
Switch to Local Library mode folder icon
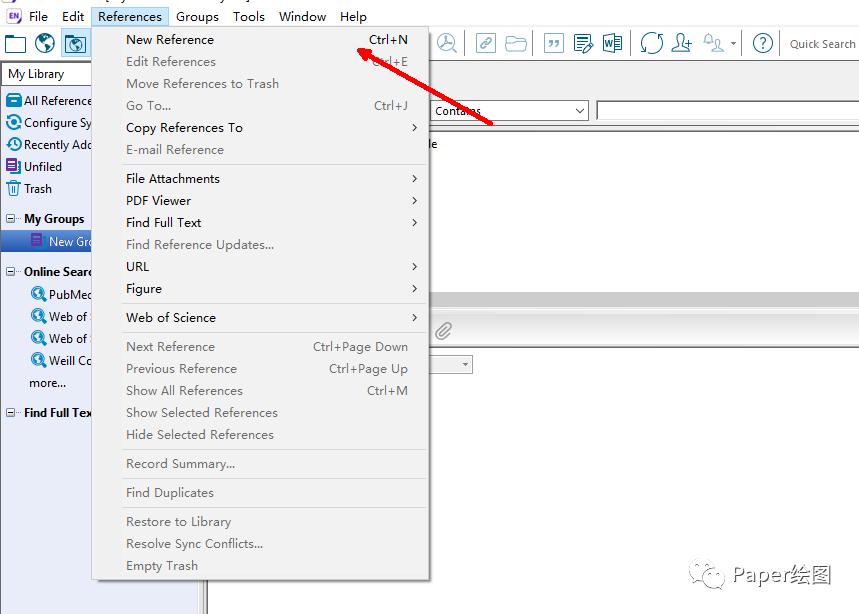coord(15,44)
